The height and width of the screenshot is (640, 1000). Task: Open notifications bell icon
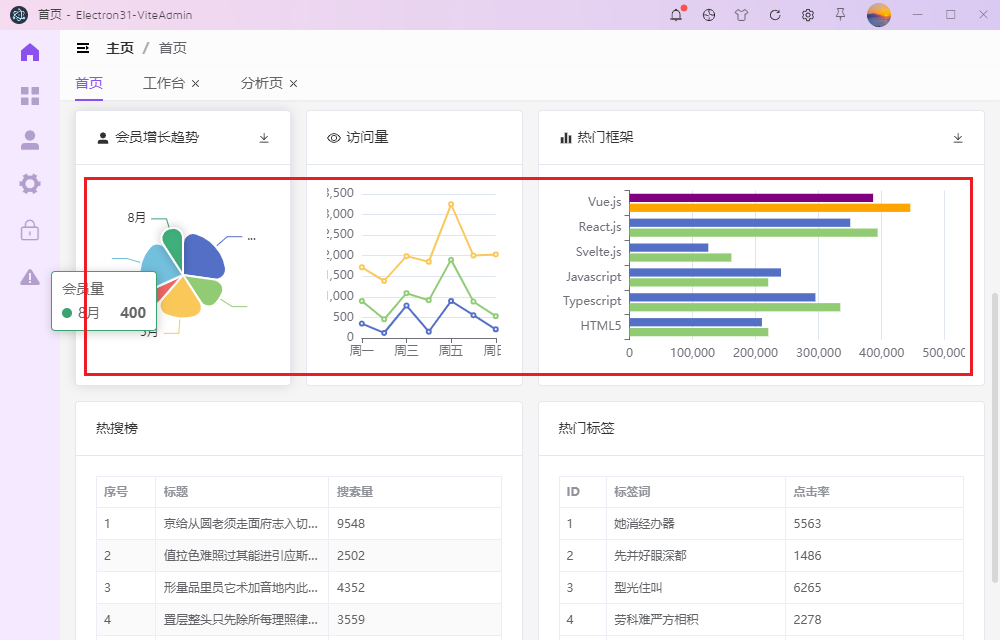[x=676, y=15]
